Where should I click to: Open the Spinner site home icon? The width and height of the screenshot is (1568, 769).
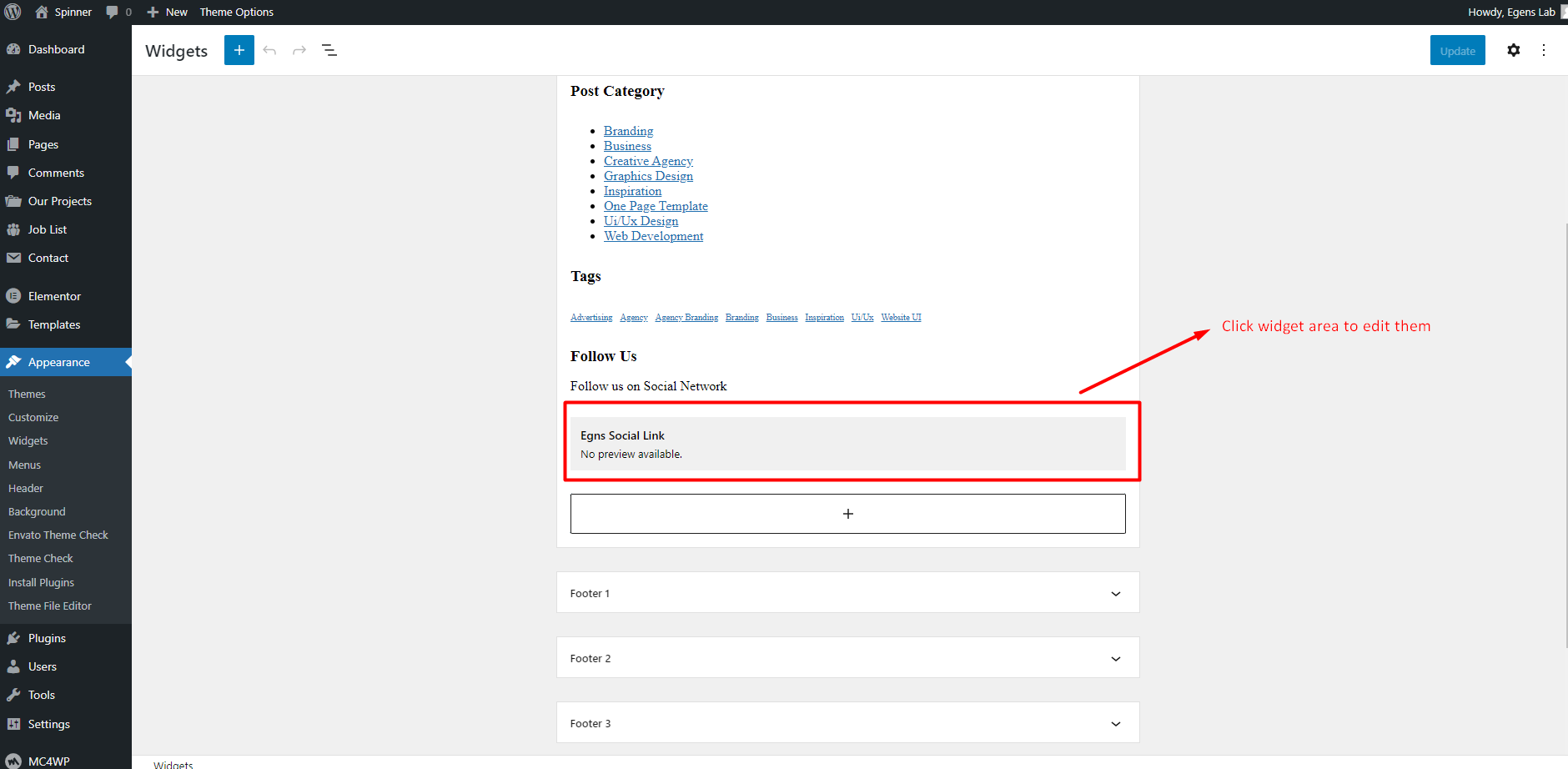[x=42, y=12]
